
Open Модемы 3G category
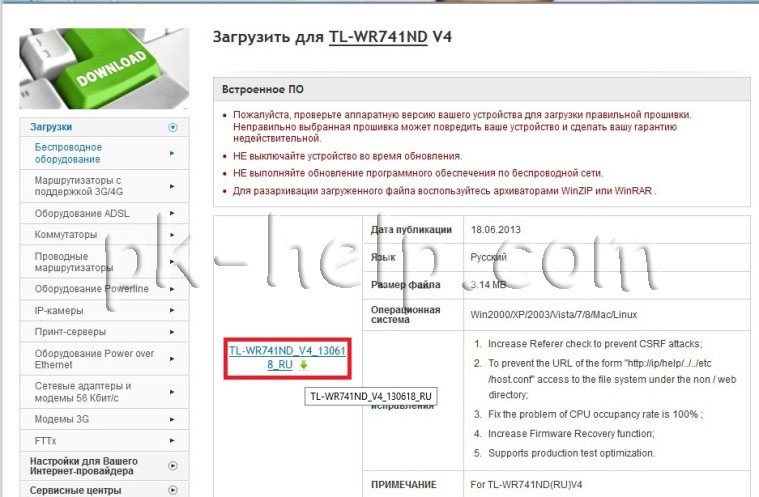(x=61, y=419)
